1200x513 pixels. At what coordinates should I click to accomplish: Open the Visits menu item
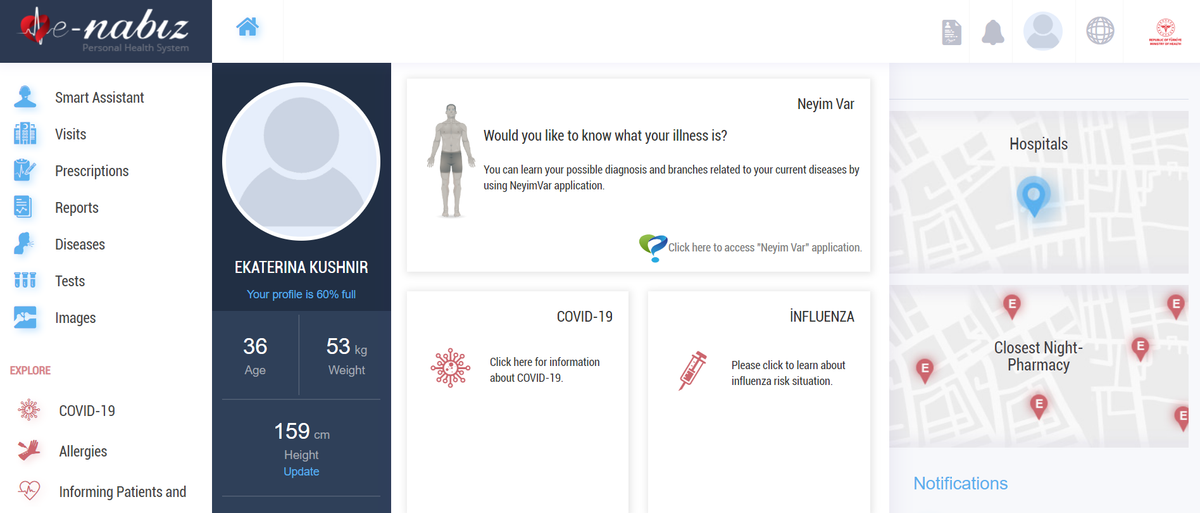pyautogui.click(x=71, y=134)
